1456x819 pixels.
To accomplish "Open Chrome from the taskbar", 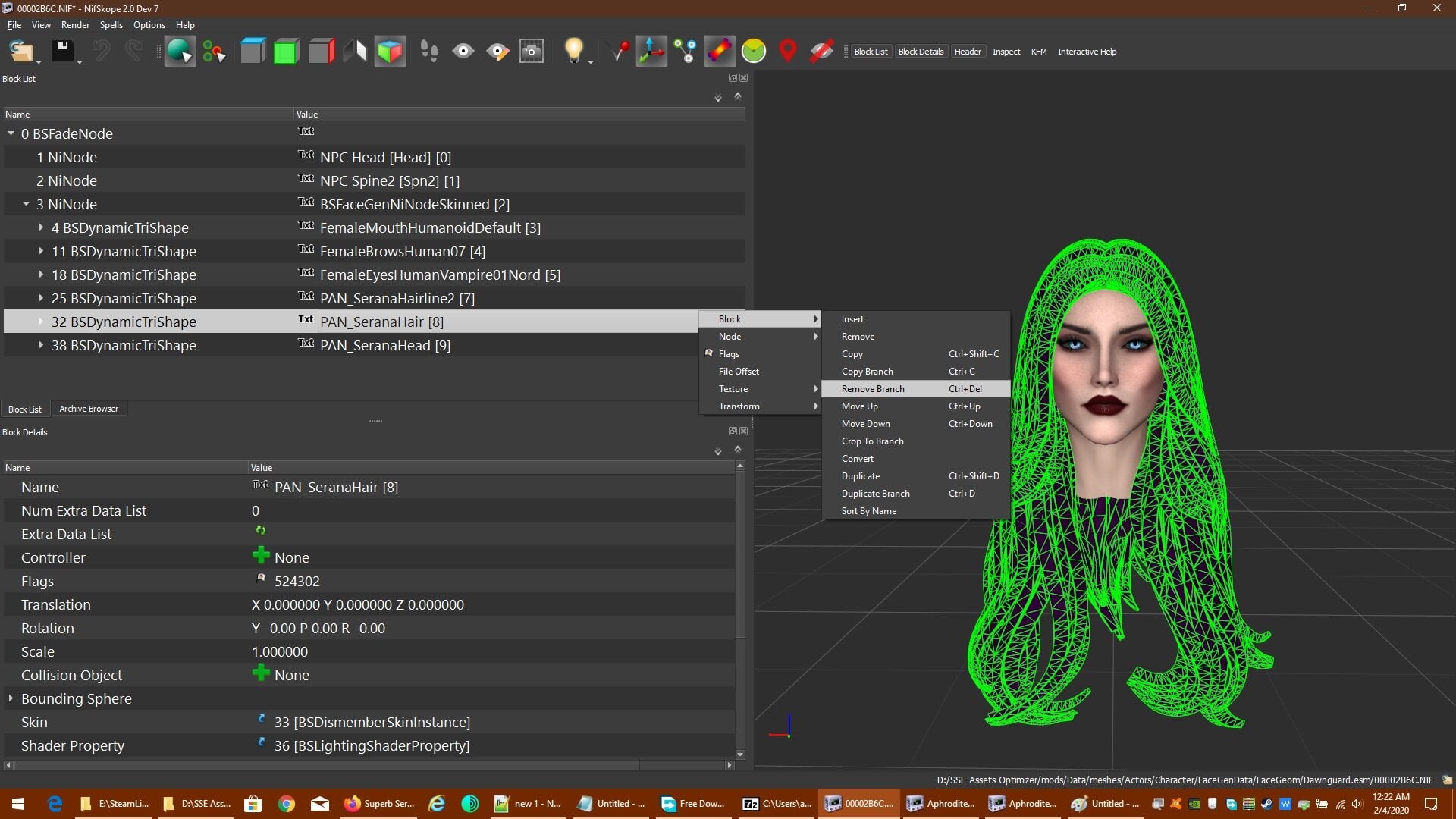I will click(286, 804).
